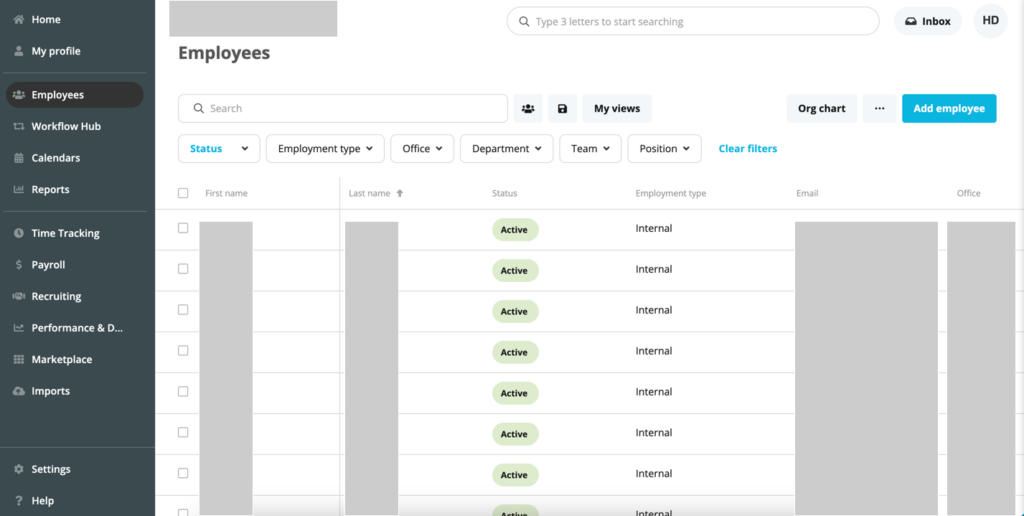Click the Imports cloud icon
1024x516 pixels.
(x=18, y=391)
